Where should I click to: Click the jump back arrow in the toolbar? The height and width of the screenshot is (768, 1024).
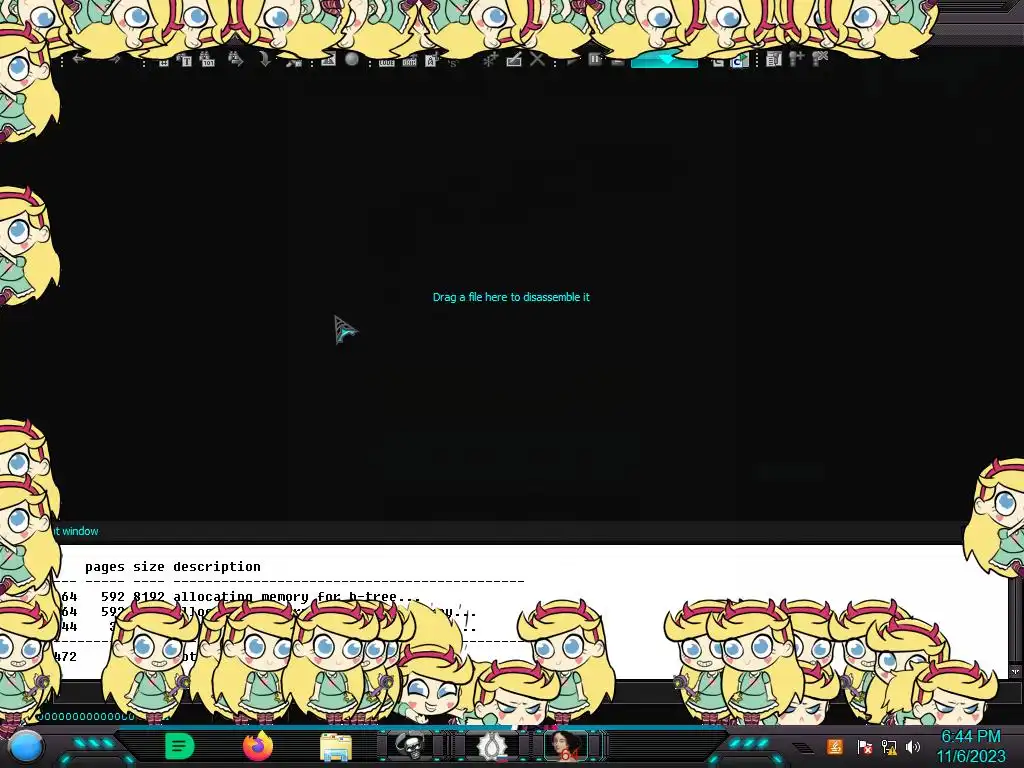pos(78,59)
